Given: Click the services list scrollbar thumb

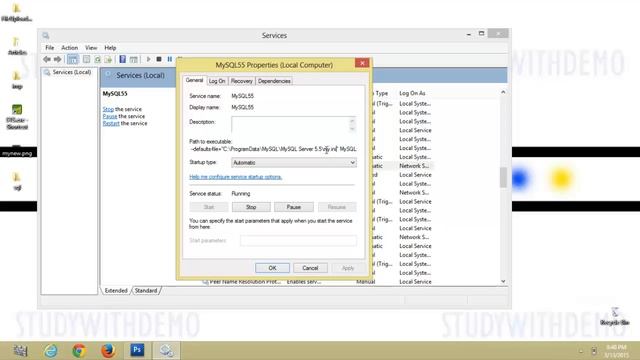Looking at the screenshot, I should (x=503, y=178).
